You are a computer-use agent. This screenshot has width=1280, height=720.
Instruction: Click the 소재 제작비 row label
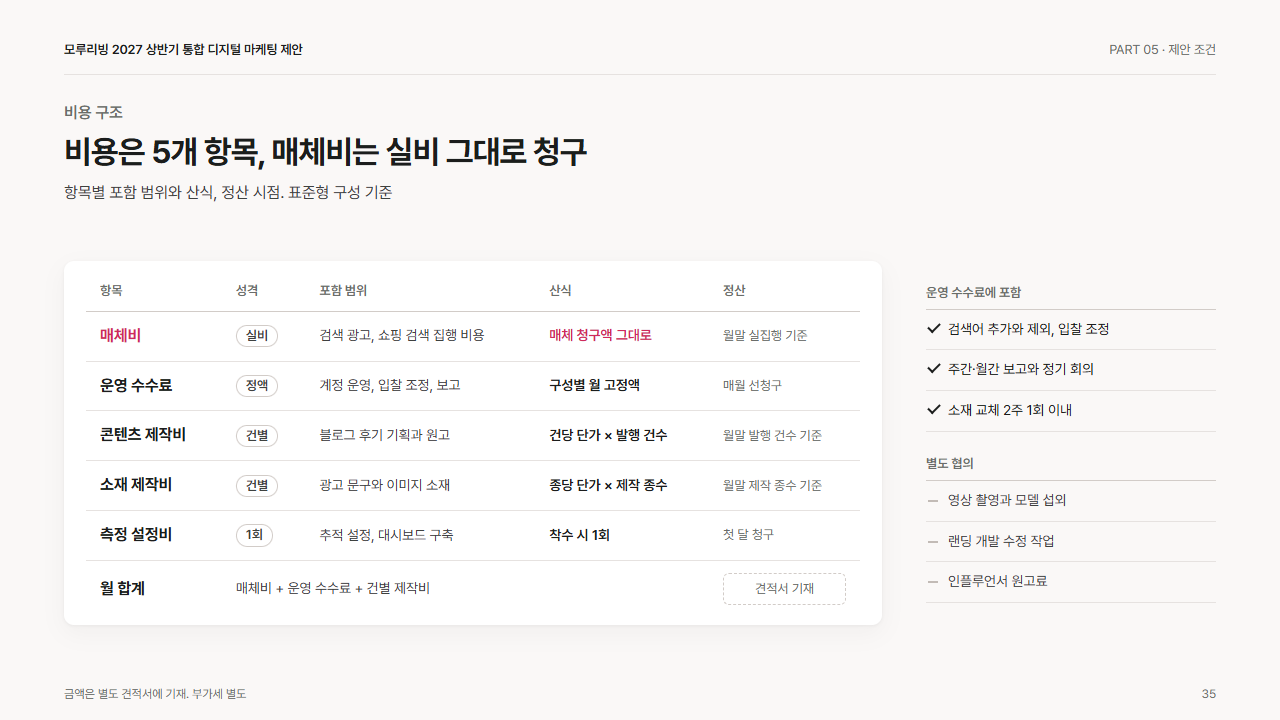136,485
